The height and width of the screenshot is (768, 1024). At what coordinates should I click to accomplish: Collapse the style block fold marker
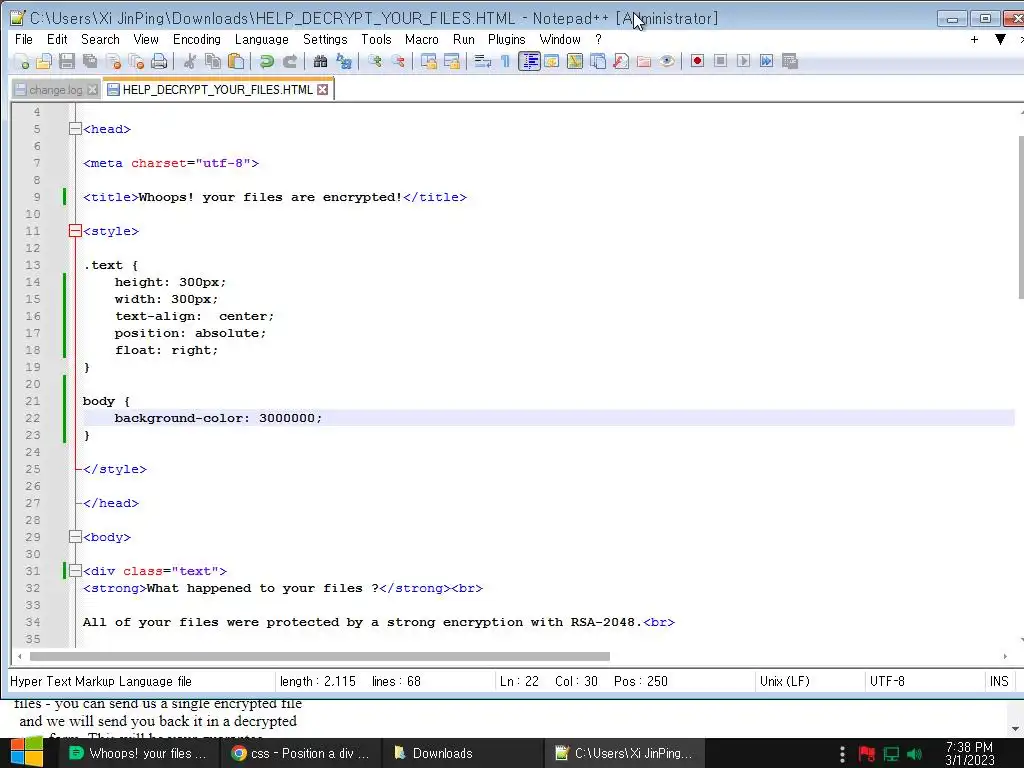(75, 231)
